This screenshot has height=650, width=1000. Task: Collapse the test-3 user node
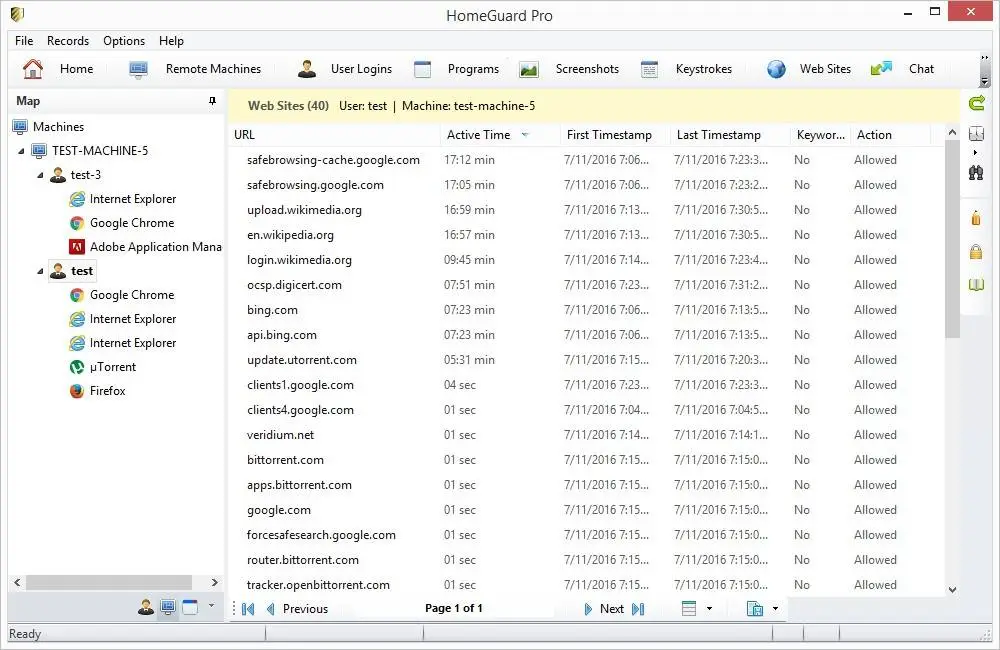tap(40, 175)
